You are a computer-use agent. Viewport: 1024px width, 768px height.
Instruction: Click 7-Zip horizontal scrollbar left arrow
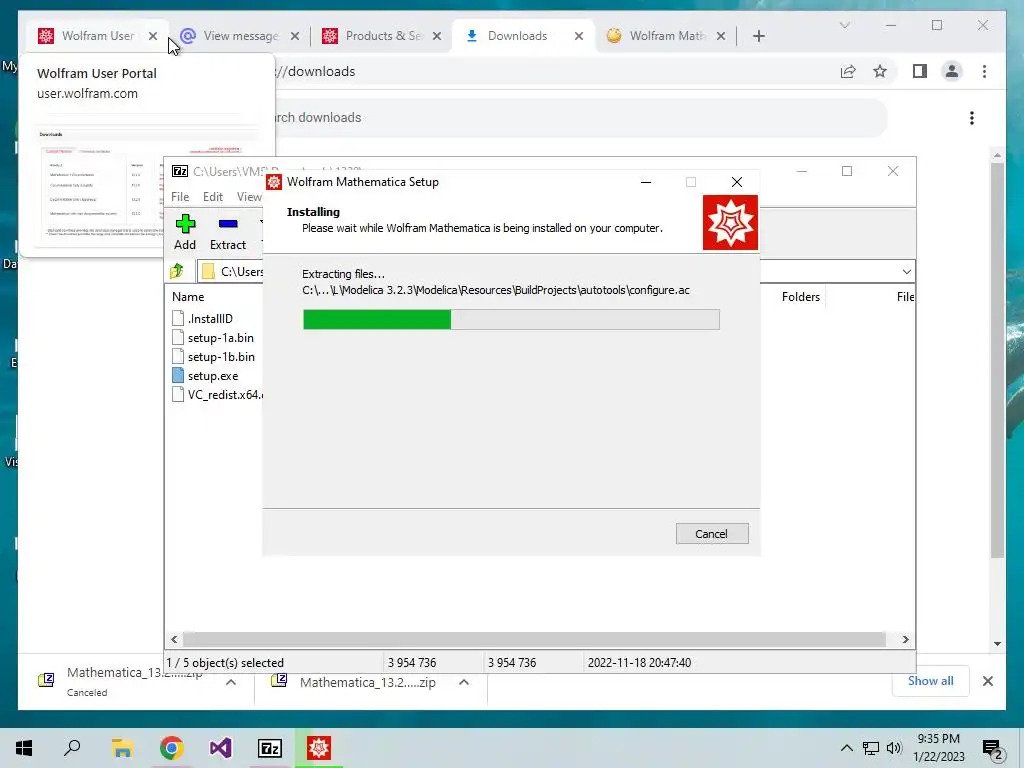(x=174, y=639)
